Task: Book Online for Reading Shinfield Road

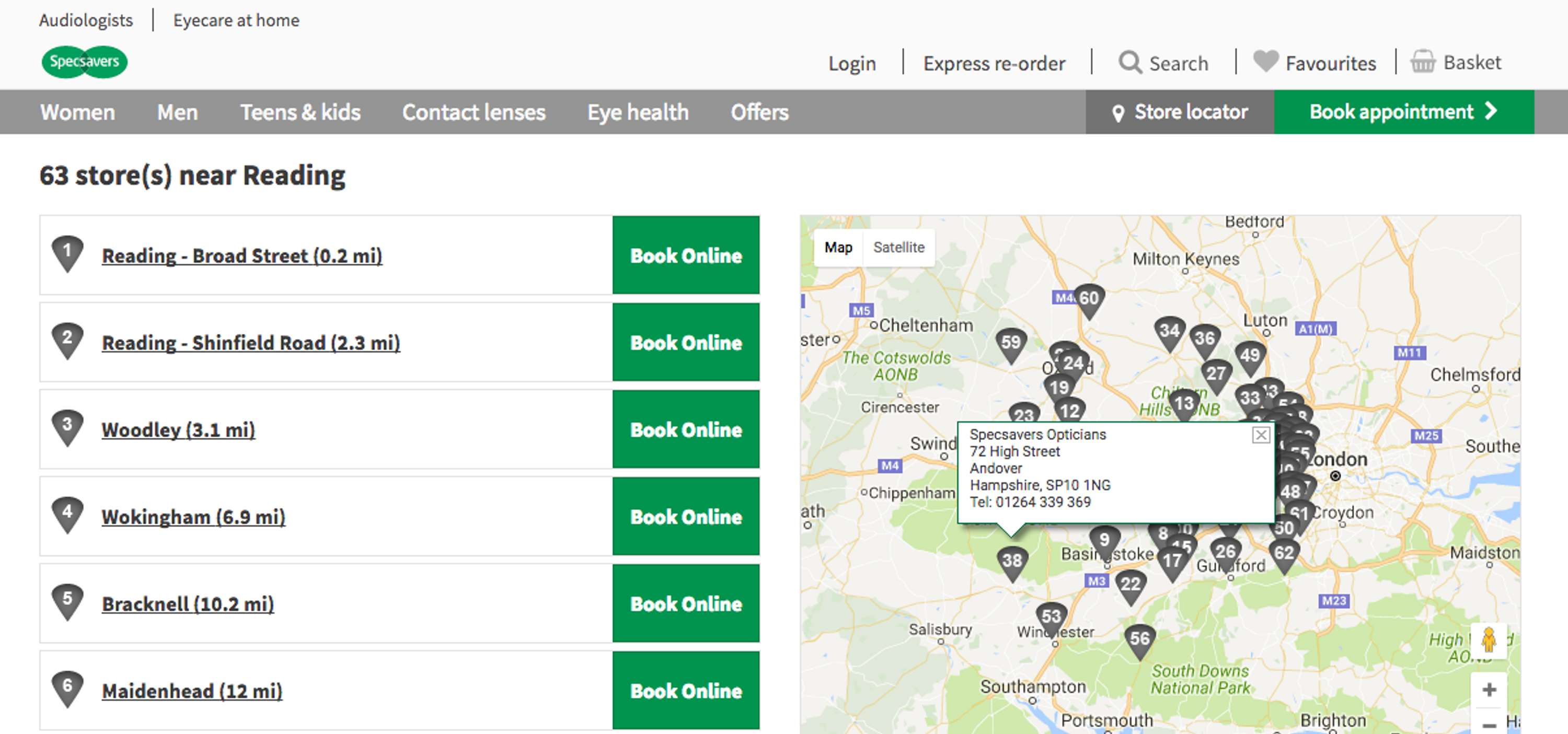Action: pyautogui.click(x=686, y=342)
